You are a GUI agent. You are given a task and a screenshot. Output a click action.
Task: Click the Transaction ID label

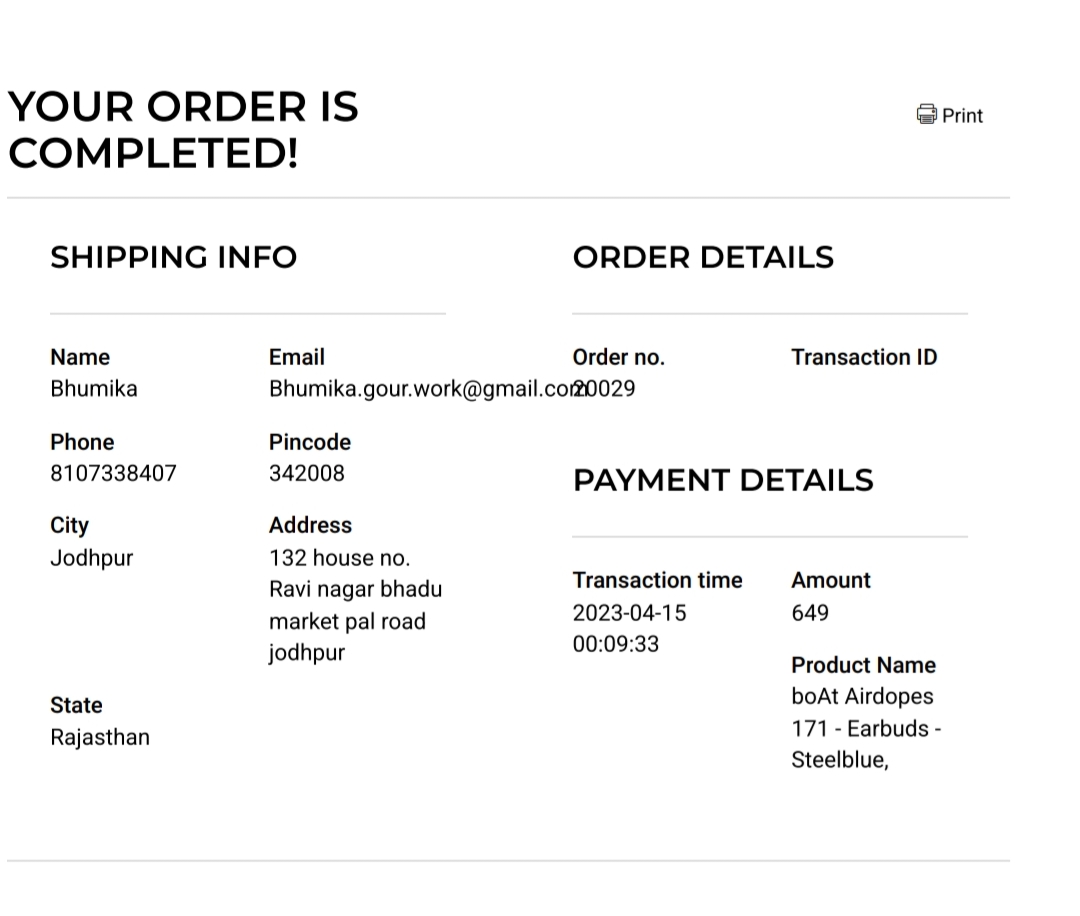864,357
